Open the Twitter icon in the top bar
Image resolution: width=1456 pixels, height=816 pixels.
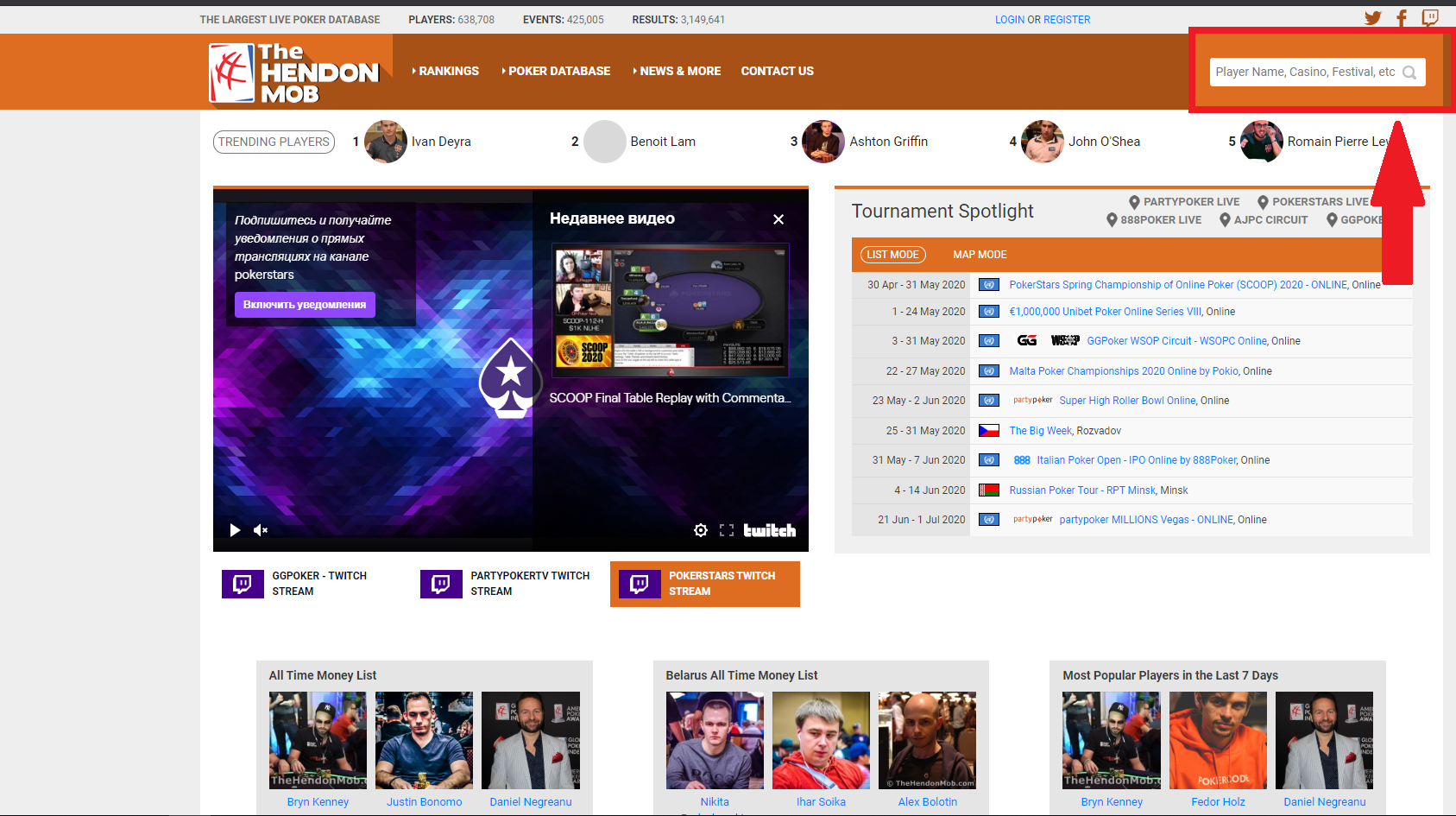click(x=1372, y=18)
